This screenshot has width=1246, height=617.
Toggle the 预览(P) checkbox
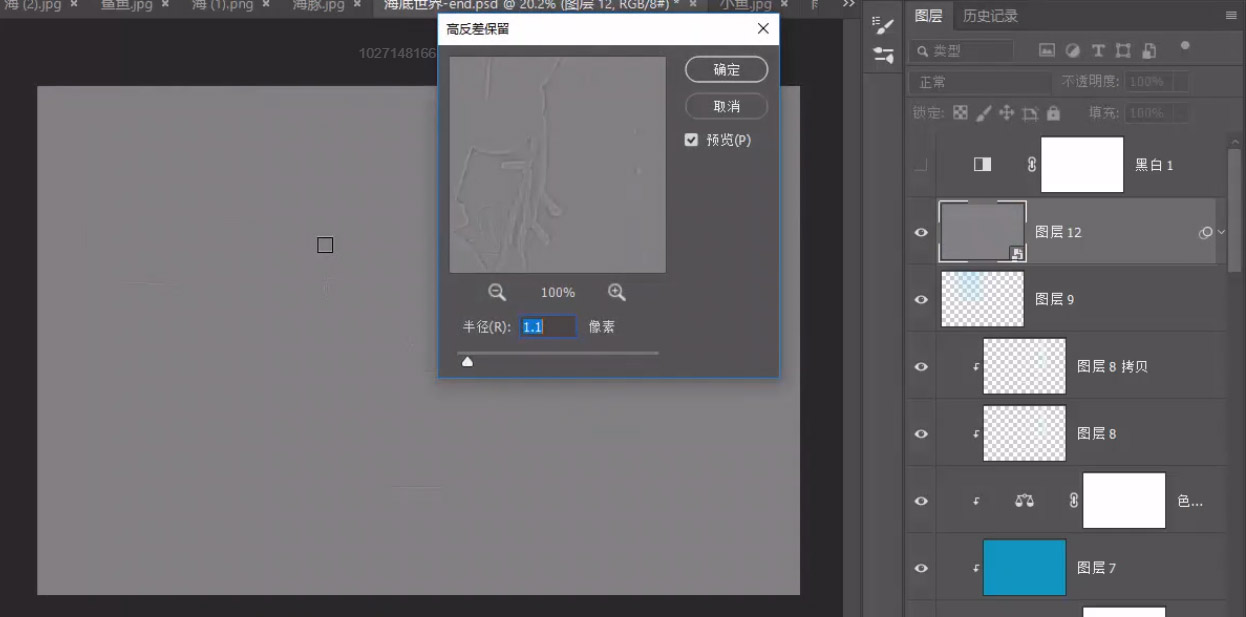coord(691,140)
